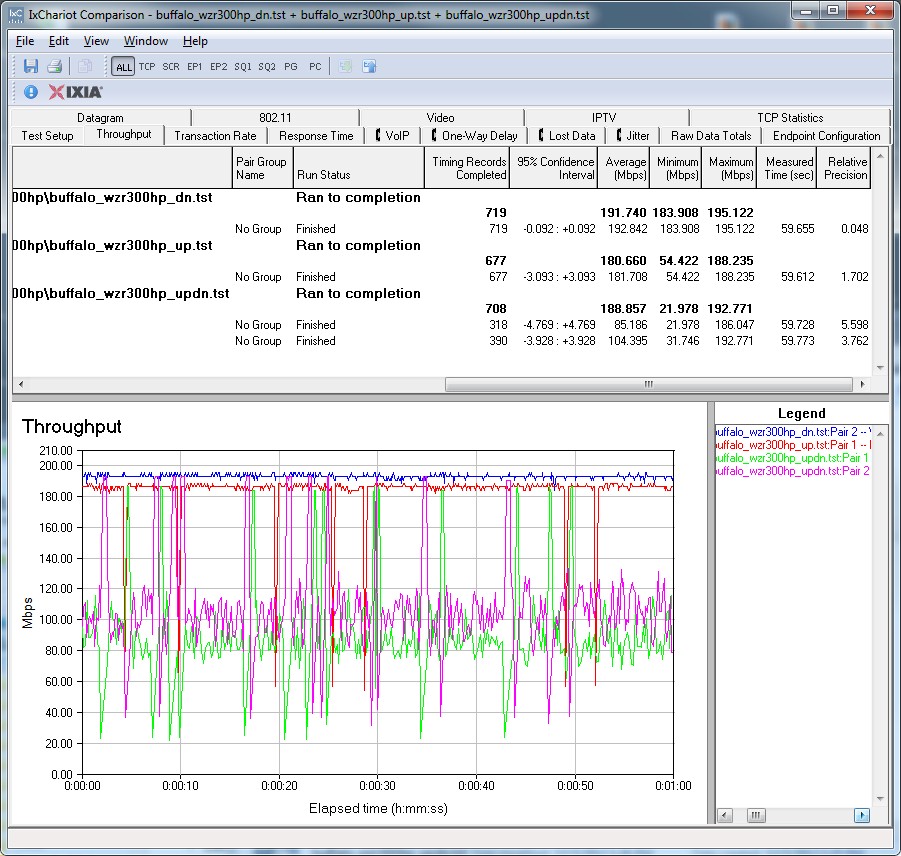Switch to the 802.11 tab
The height and width of the screenshot is (856, 901).
pos(275,118)
